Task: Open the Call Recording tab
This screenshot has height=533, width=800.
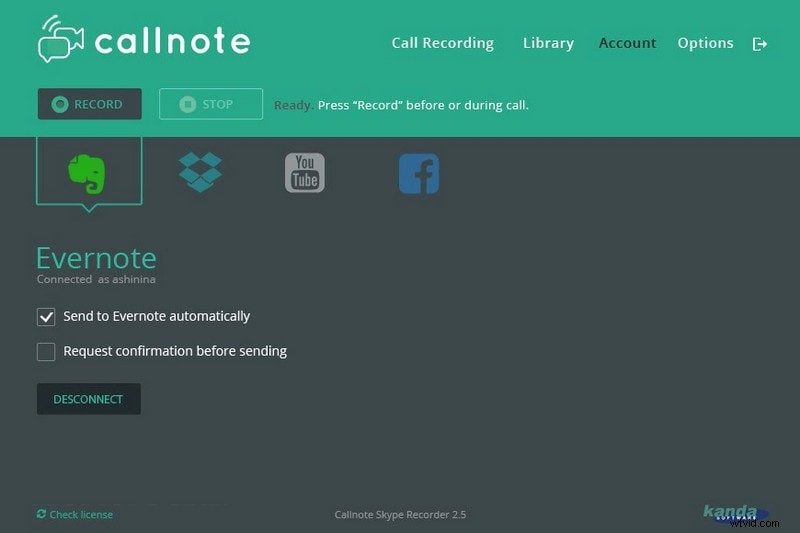Action: pyautogui.click(x=442, y=43)
